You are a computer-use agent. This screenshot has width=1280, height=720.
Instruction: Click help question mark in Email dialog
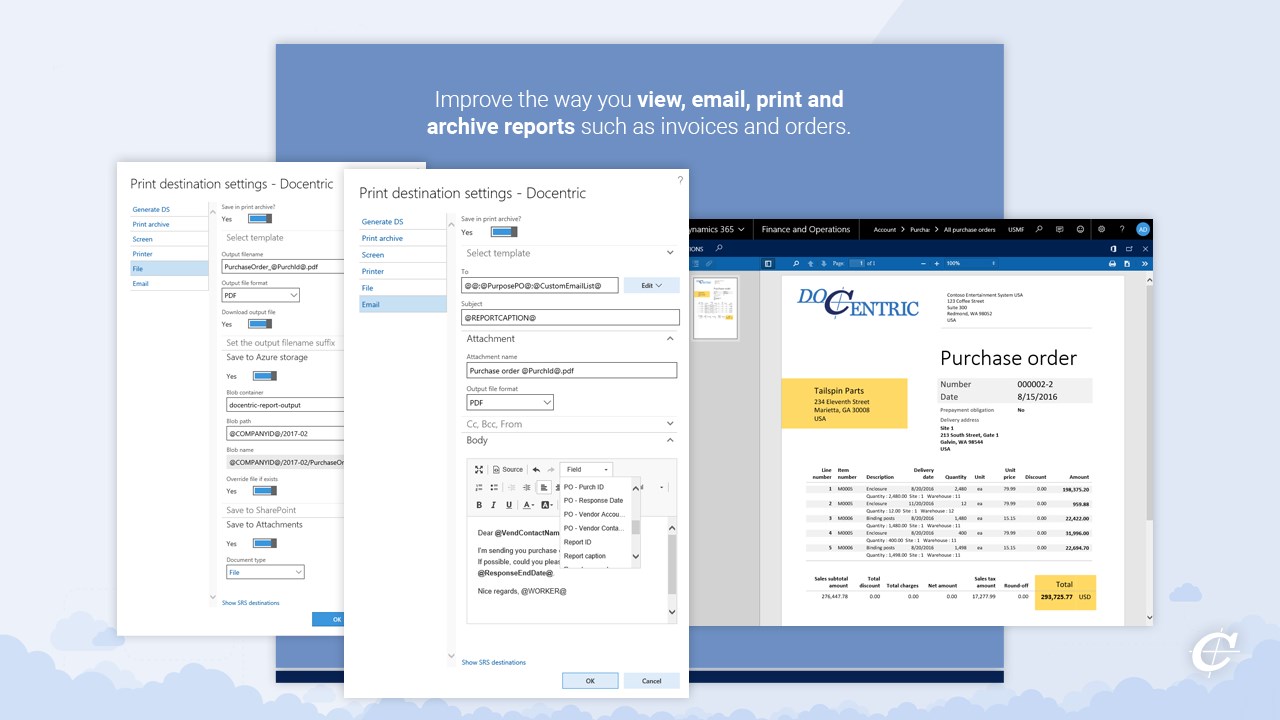[x=680, y=180]
